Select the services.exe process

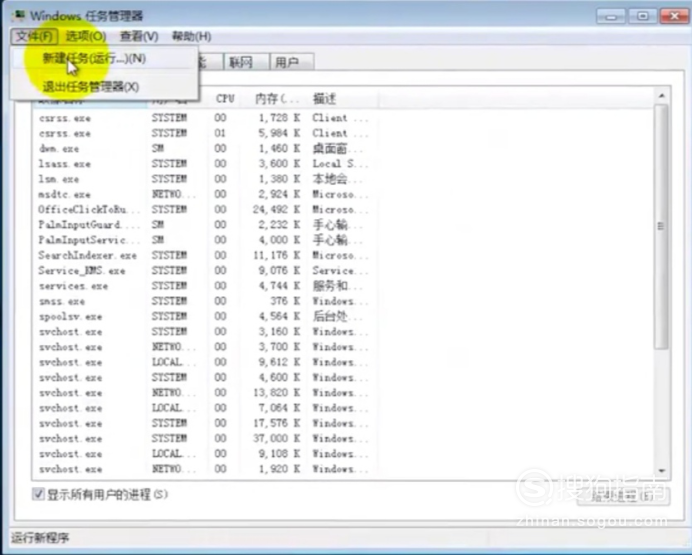pos(203,285)
